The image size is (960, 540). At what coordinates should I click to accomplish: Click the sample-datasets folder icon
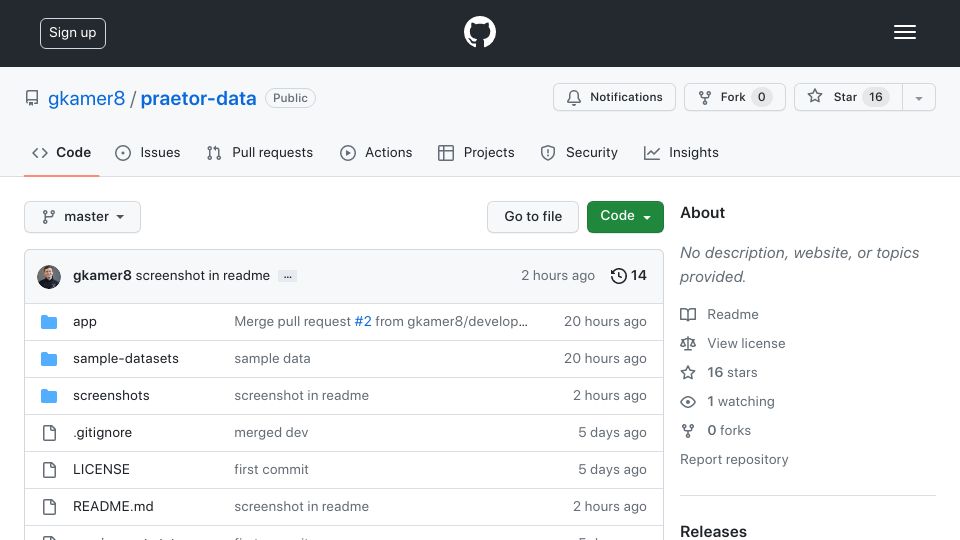49,359
